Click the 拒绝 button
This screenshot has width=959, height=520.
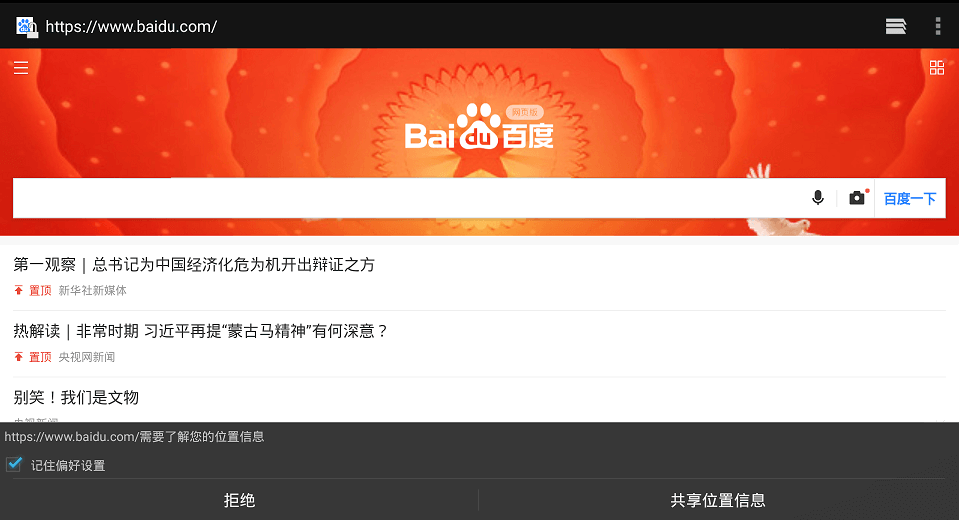pos(239,500)
